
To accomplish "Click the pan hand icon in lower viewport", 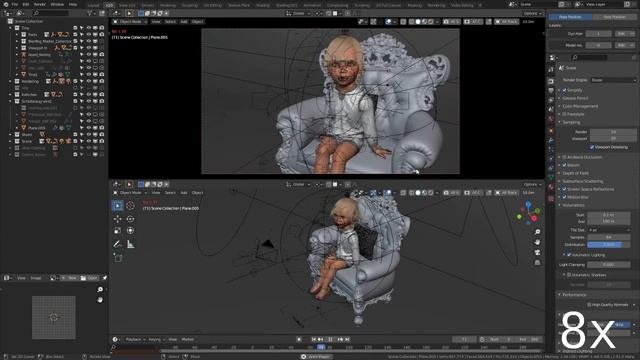I will click(x=537, y=242).
